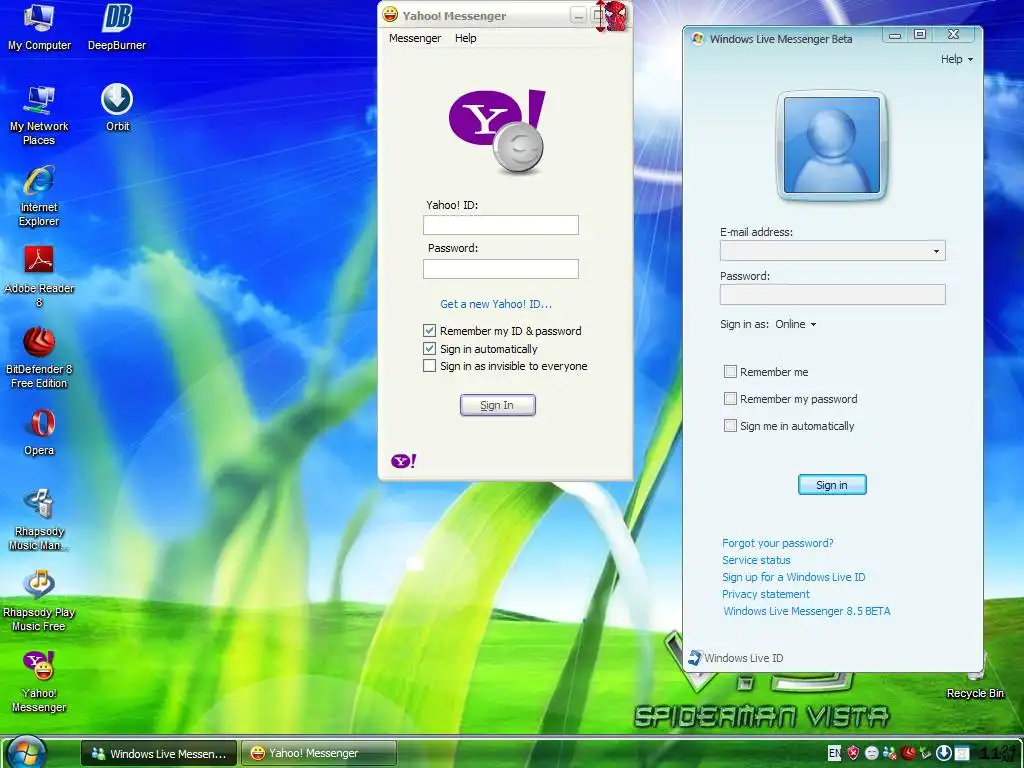This screenshot has height=768, width=1024.
Task: Select the Orbit downloader desktop icon
Action: pos(118,107)
